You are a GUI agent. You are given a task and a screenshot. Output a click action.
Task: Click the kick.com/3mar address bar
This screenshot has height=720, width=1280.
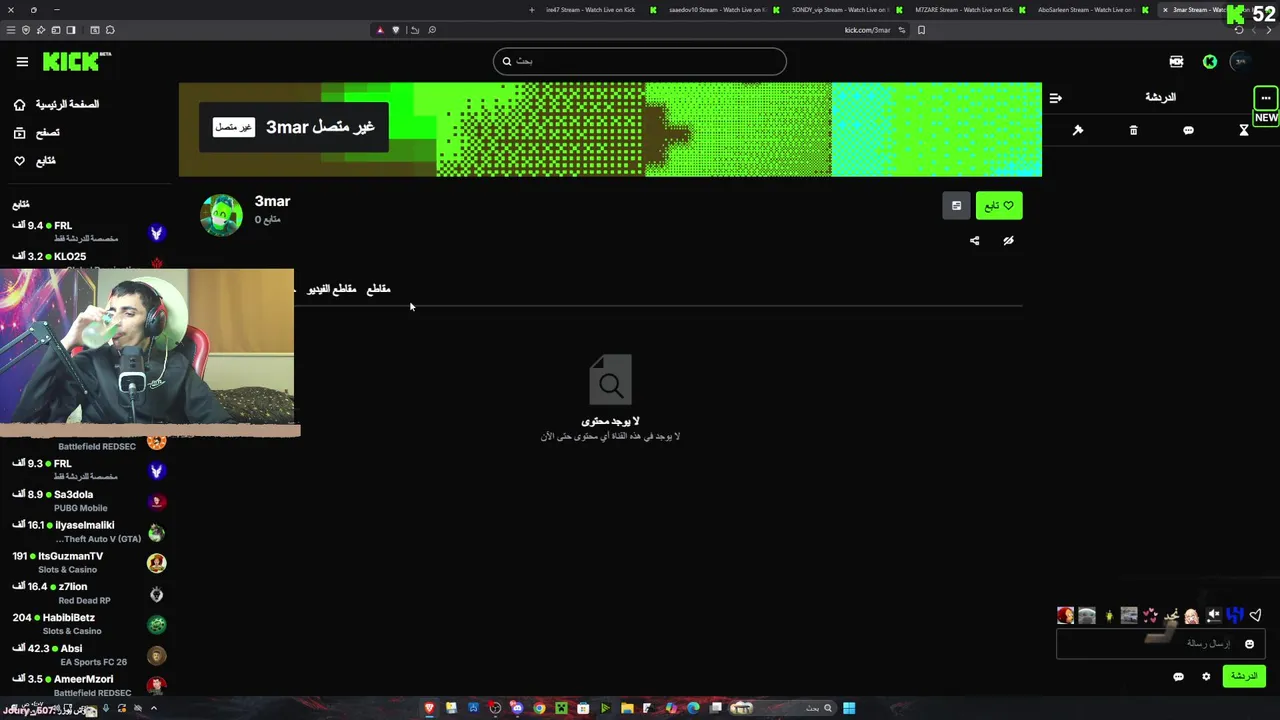tap(867, 30)
